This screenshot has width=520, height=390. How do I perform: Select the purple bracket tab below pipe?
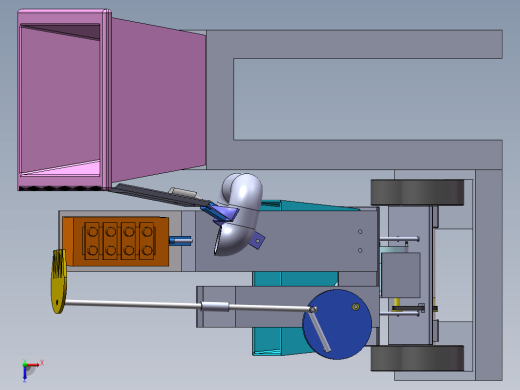(257, 241)
